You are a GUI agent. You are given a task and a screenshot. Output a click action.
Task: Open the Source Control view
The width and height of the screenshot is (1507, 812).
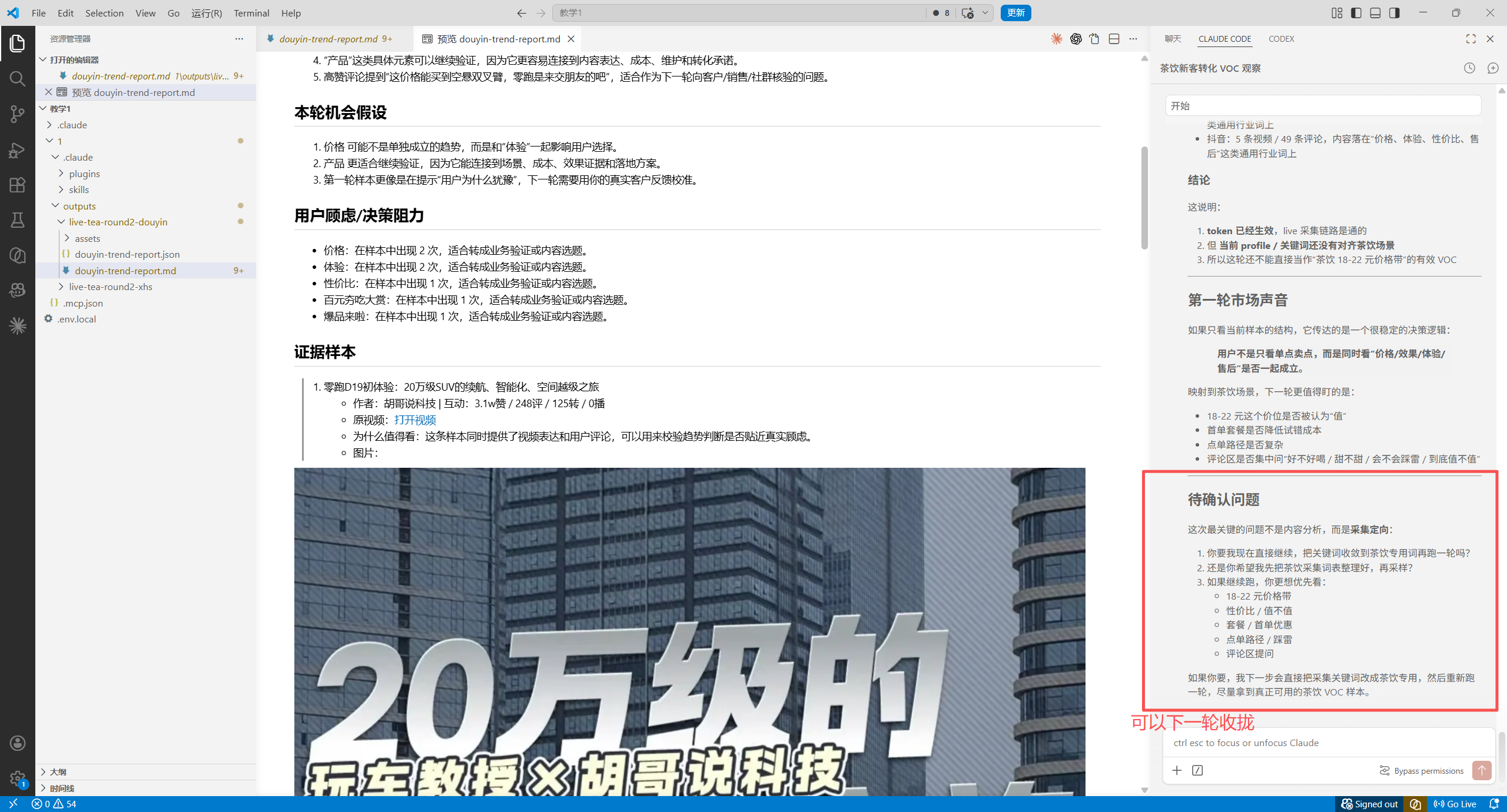point(17,114)
